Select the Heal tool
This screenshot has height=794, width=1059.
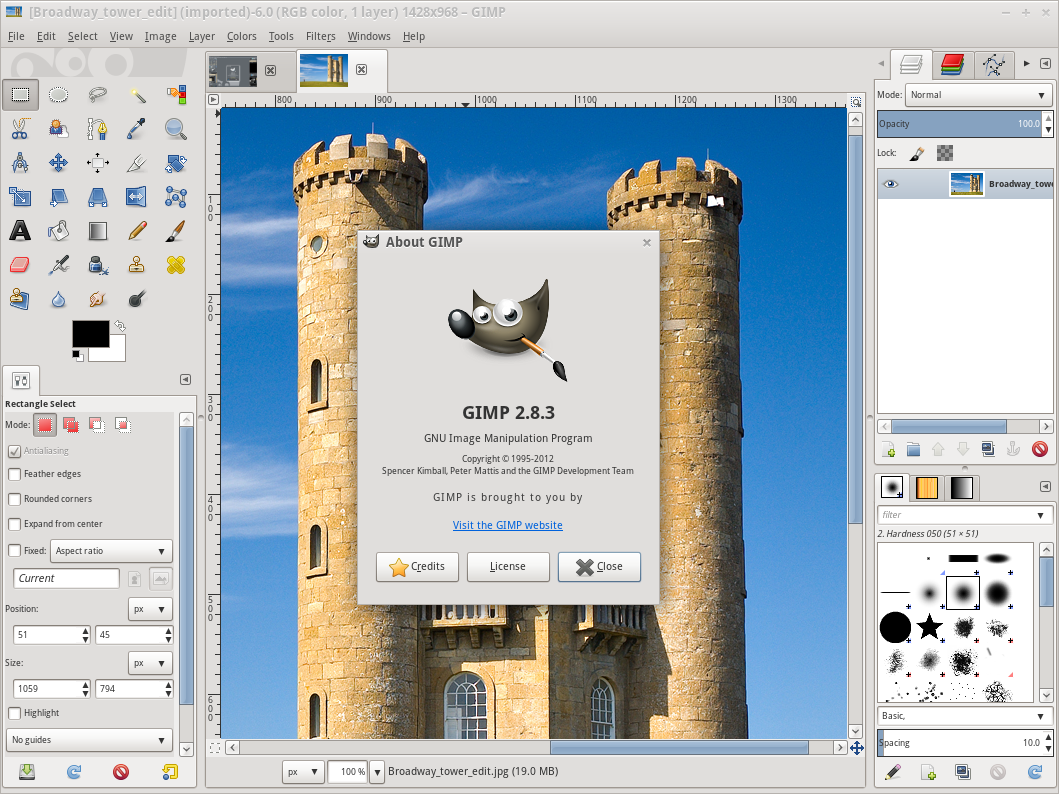click(x=176, y=265)
